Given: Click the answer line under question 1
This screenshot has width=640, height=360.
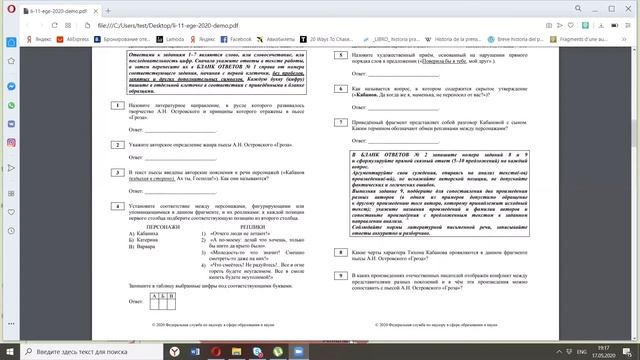Looking at the screenshot, I should pyautogui.click(x=180, y=130).
